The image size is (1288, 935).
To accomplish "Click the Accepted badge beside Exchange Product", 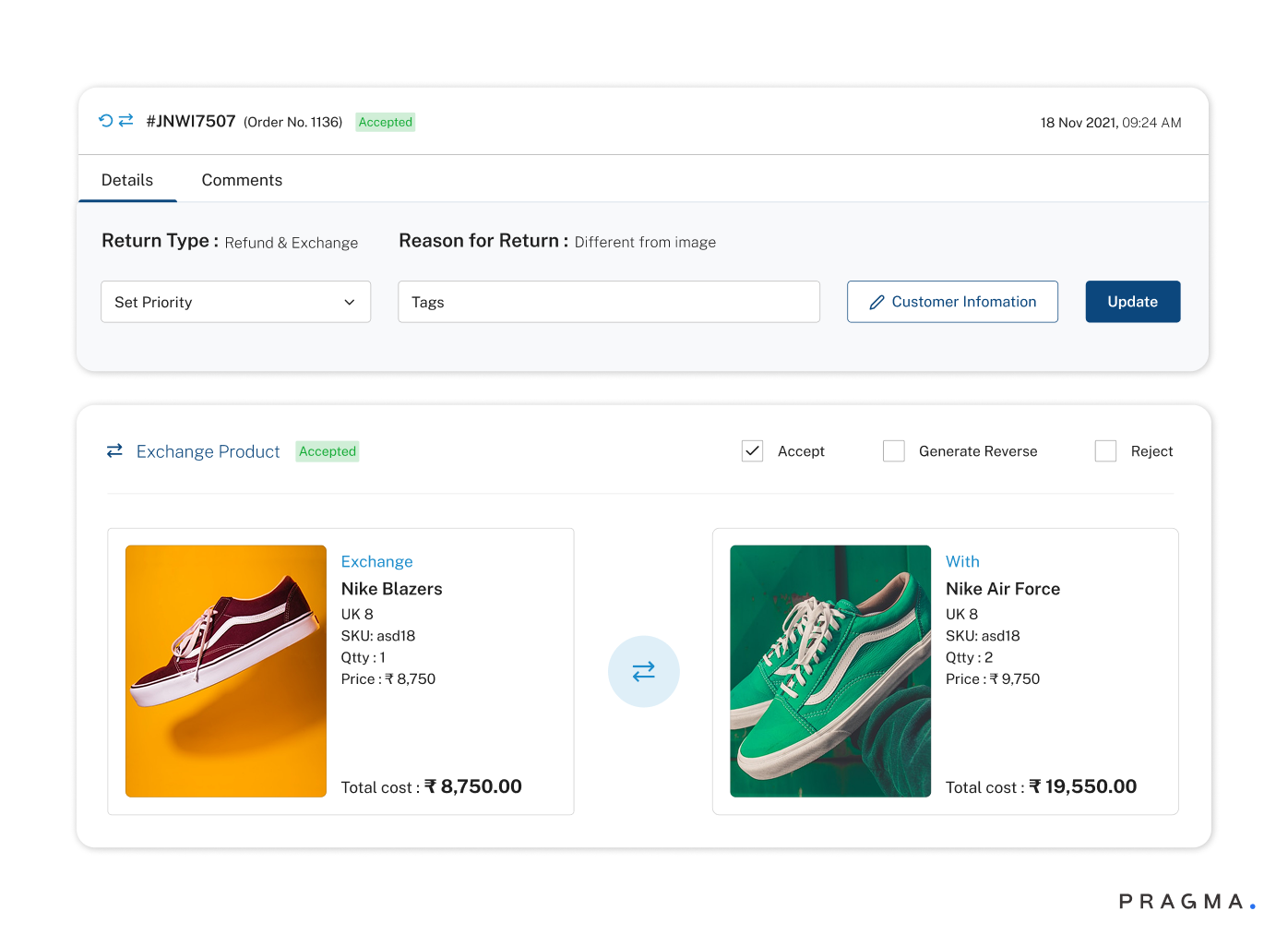I will 327,451.
